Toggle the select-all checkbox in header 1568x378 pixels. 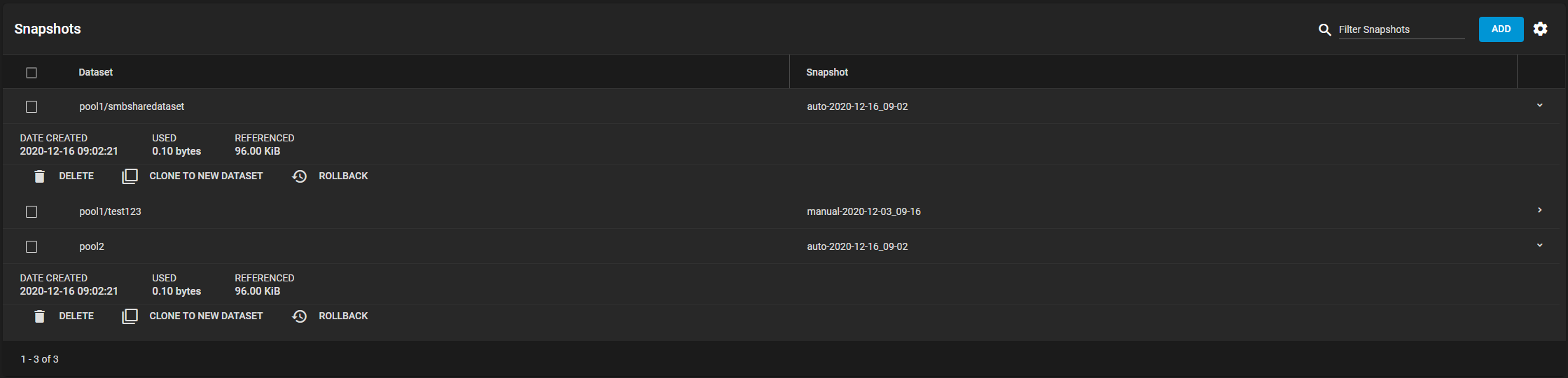[x=32, y=73]
